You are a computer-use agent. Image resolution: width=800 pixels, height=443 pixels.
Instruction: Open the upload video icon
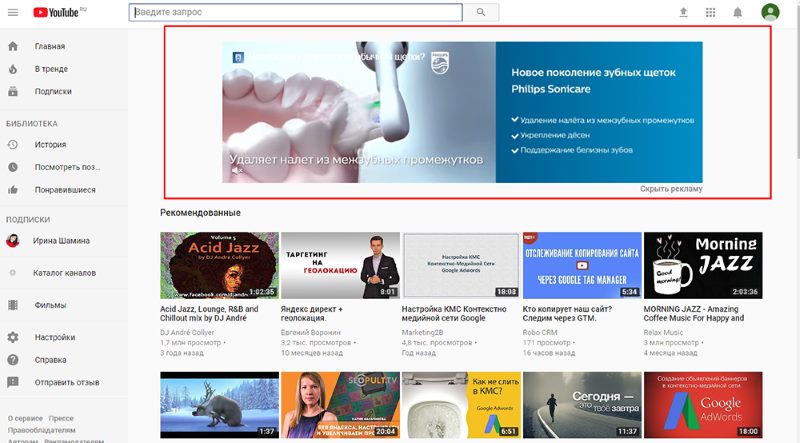(x=683, y=12)
